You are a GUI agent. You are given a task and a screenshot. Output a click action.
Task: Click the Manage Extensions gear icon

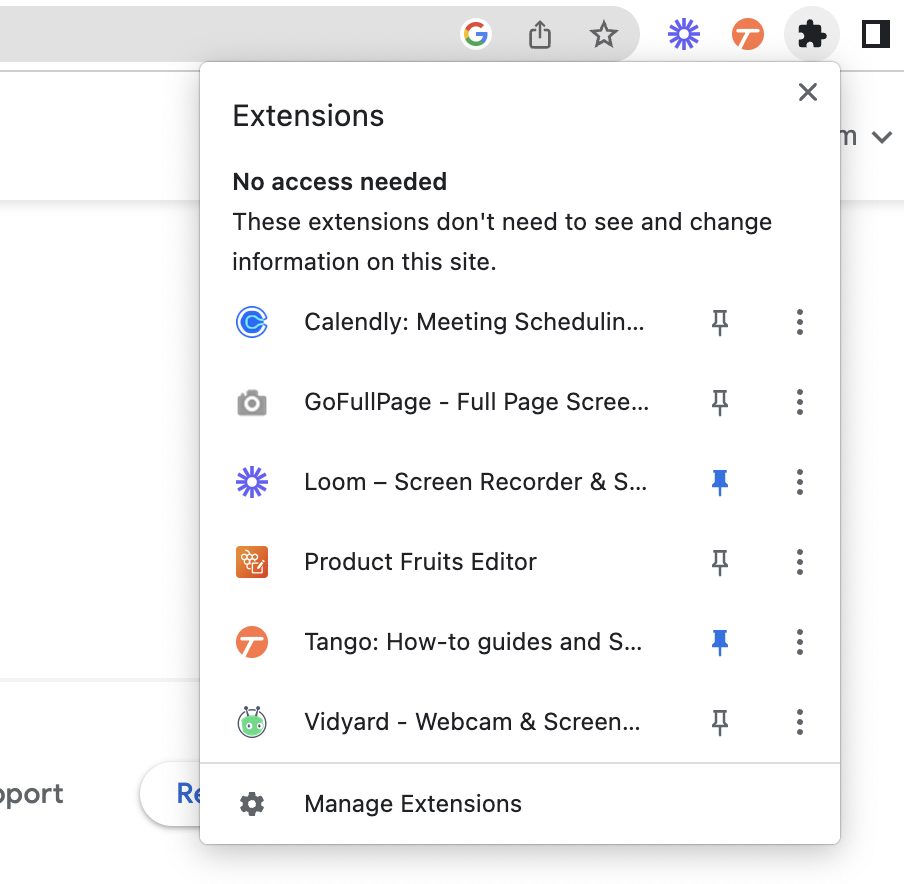252,804
